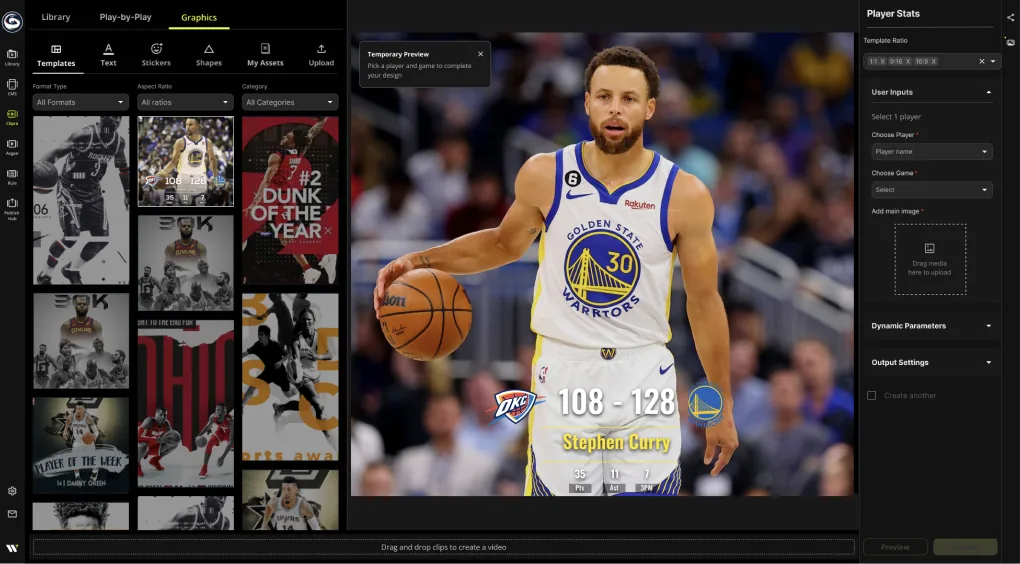The height and width of the screenshot is (564, 1020).
Task: Click the Player Stats panel title
Action: pyautogui.click(x=893, y=14)
